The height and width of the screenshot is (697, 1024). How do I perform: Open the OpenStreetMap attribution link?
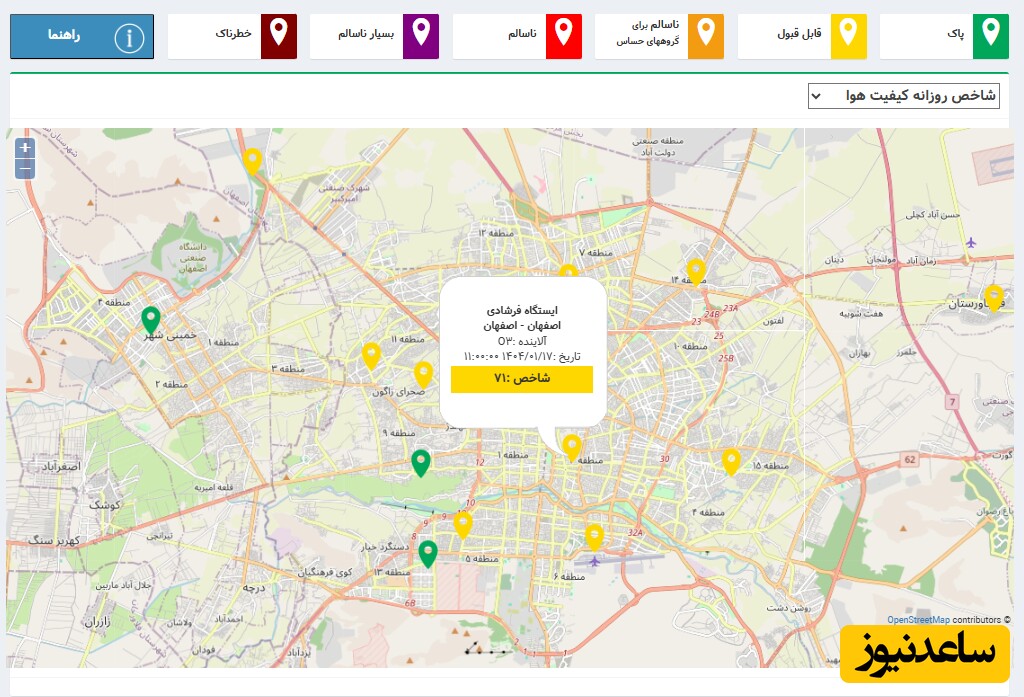918,620
